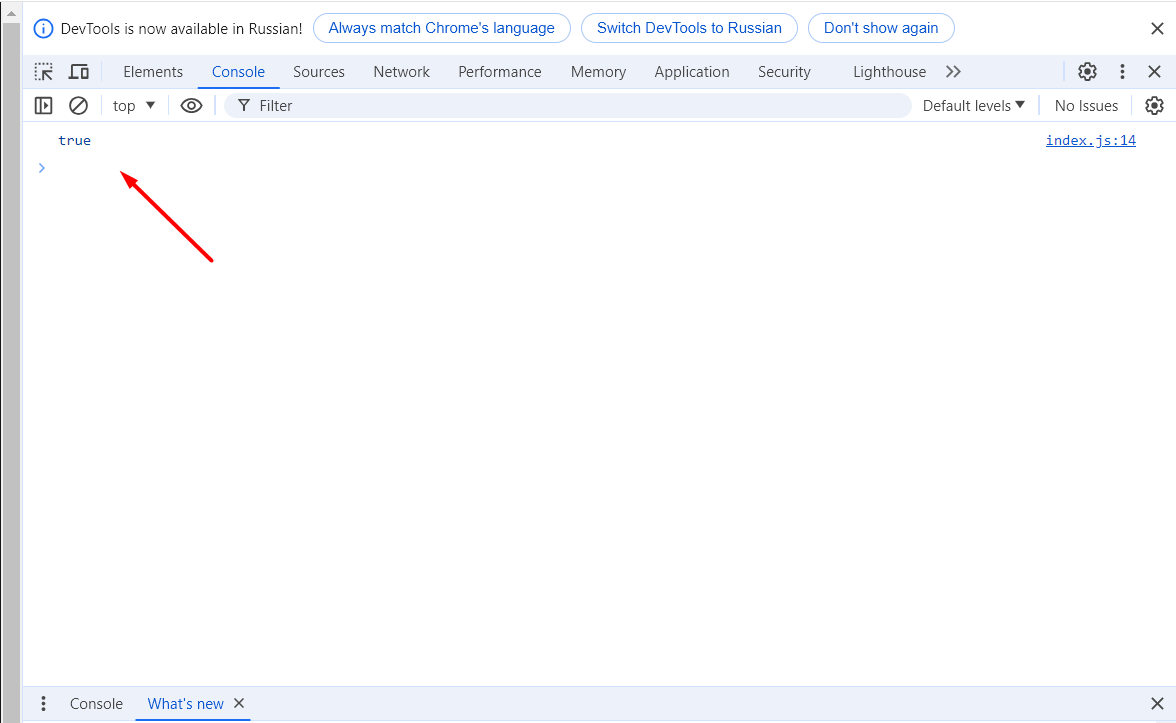
Task: Clear the console with the ban icon
Action: click(x=79, y=106)
